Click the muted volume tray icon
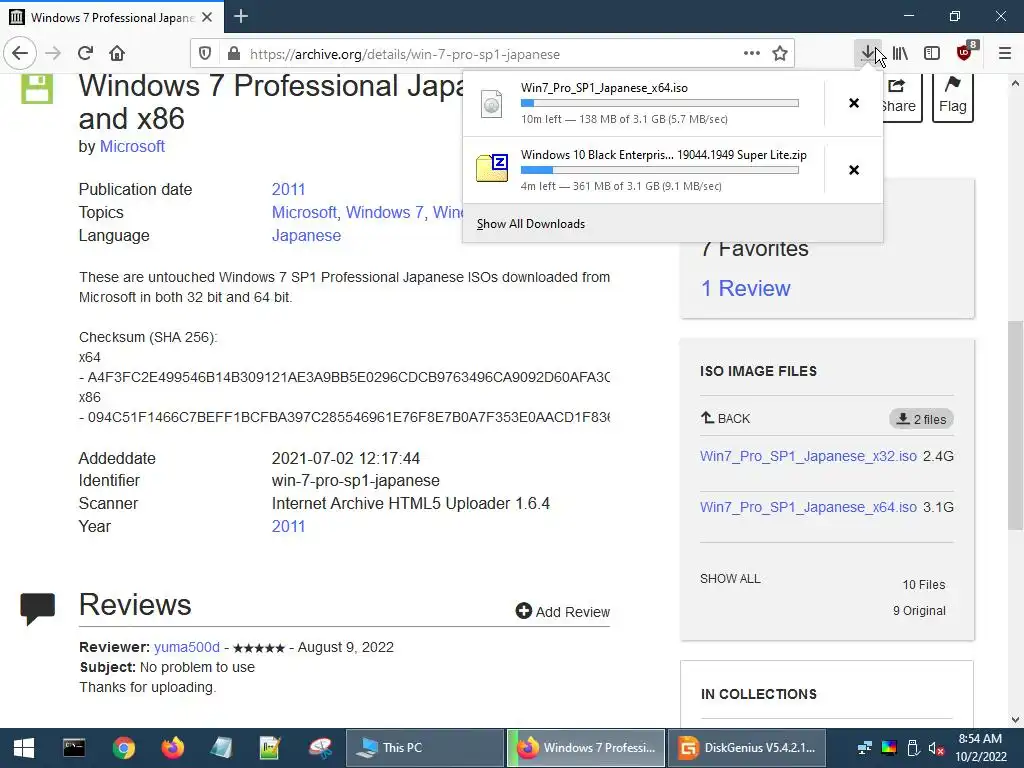The width and height of the screenshot is (1024, 768). tap(937, 748)
